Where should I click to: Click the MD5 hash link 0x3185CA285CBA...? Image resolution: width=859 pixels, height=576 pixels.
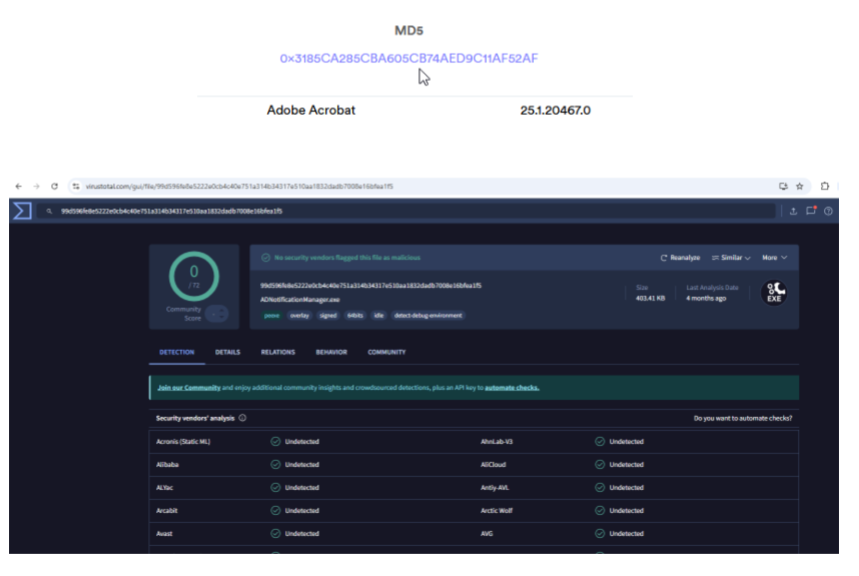(x=409, y=58)
